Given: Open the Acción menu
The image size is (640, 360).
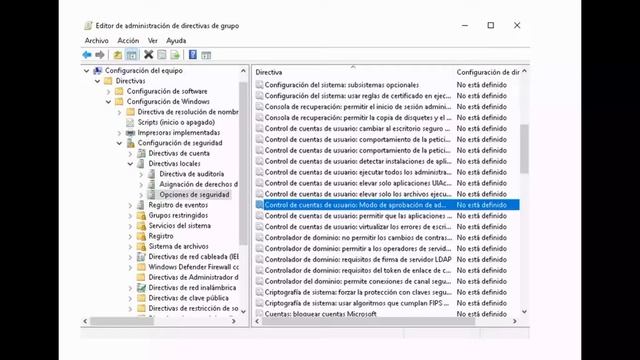Looking at the screenshot, I should click(128, 40).
